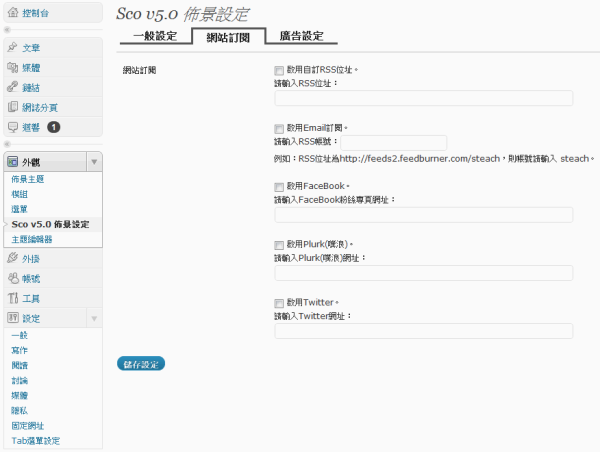Open the 帳號 users link

click(x=31, y=279)
